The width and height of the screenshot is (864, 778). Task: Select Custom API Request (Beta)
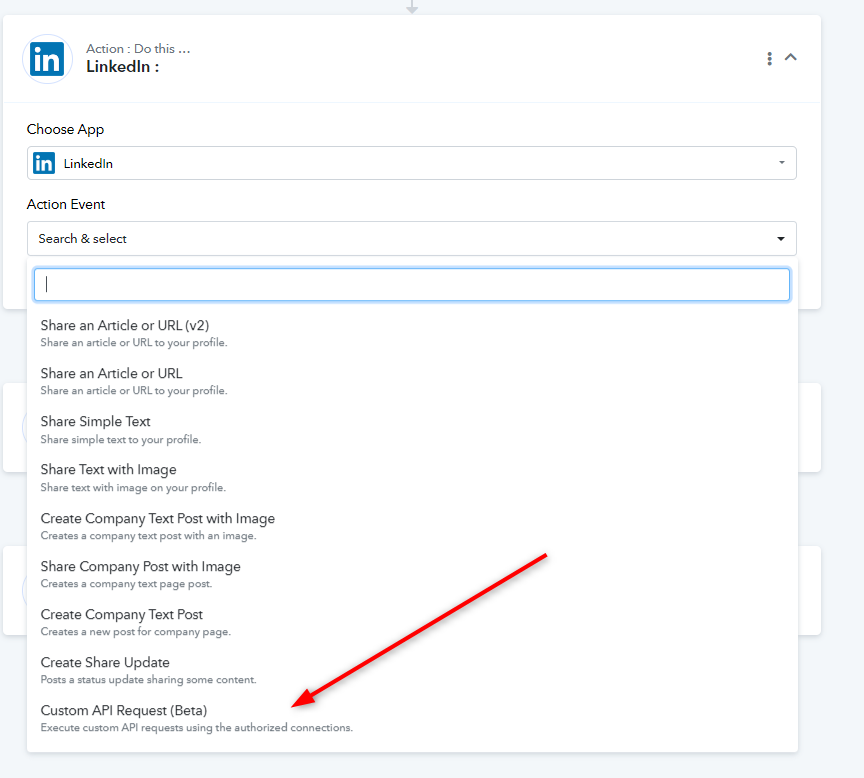pyautogui.click(x=412, y=718)
